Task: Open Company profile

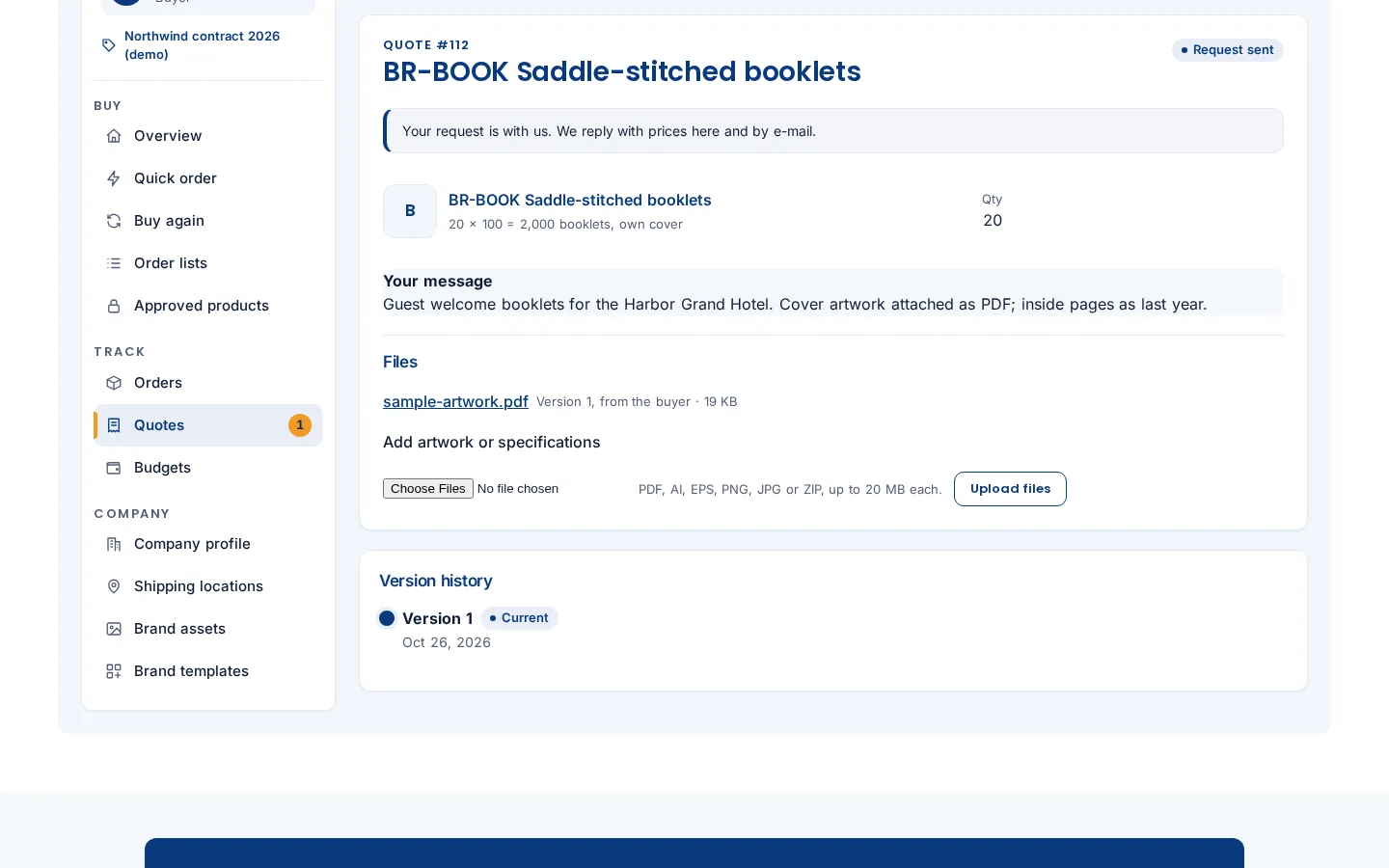Action: (208, 544)
